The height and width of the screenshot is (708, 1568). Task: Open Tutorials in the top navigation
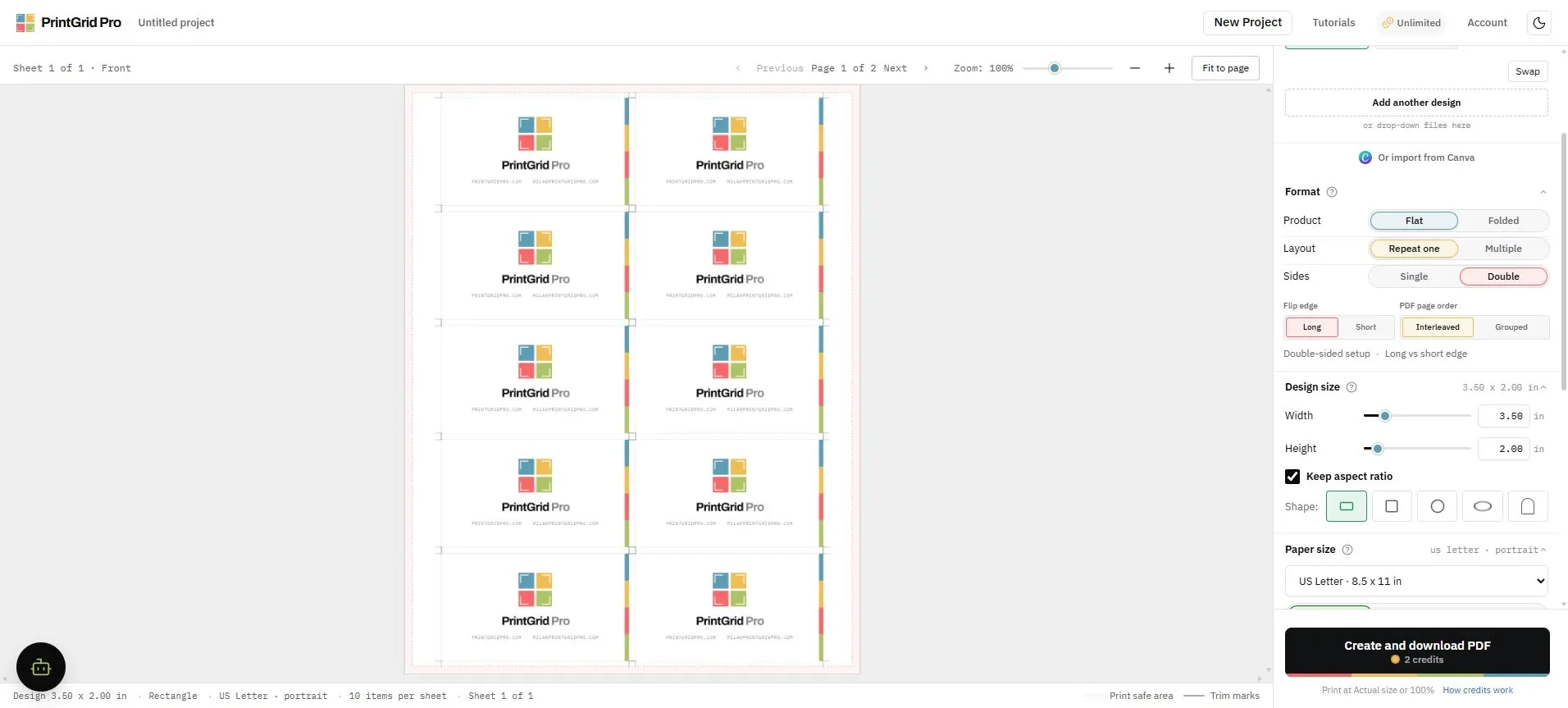pyautogui.click(x=1333, y=23)
